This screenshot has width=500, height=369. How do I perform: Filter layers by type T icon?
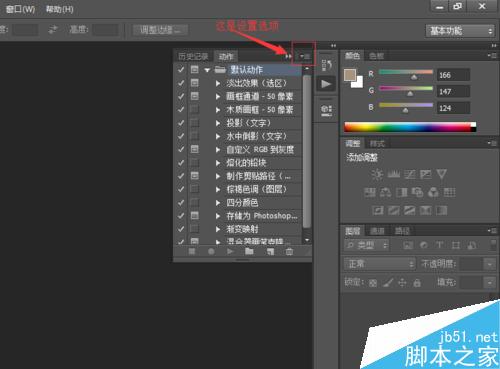440,246
